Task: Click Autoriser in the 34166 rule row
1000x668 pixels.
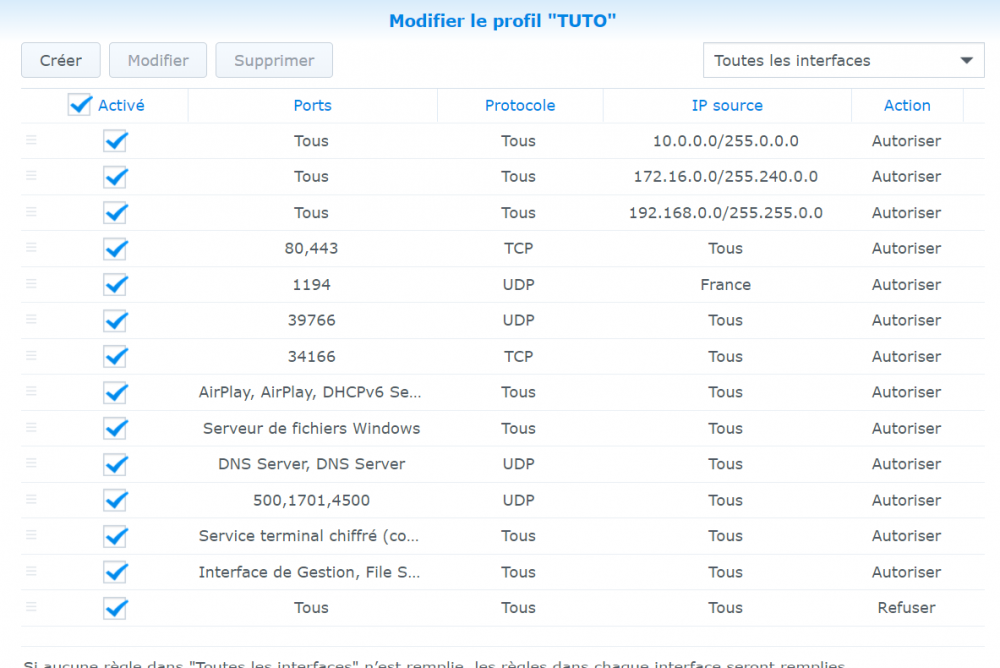Action: pyautogui.click(x=906, y=357)
